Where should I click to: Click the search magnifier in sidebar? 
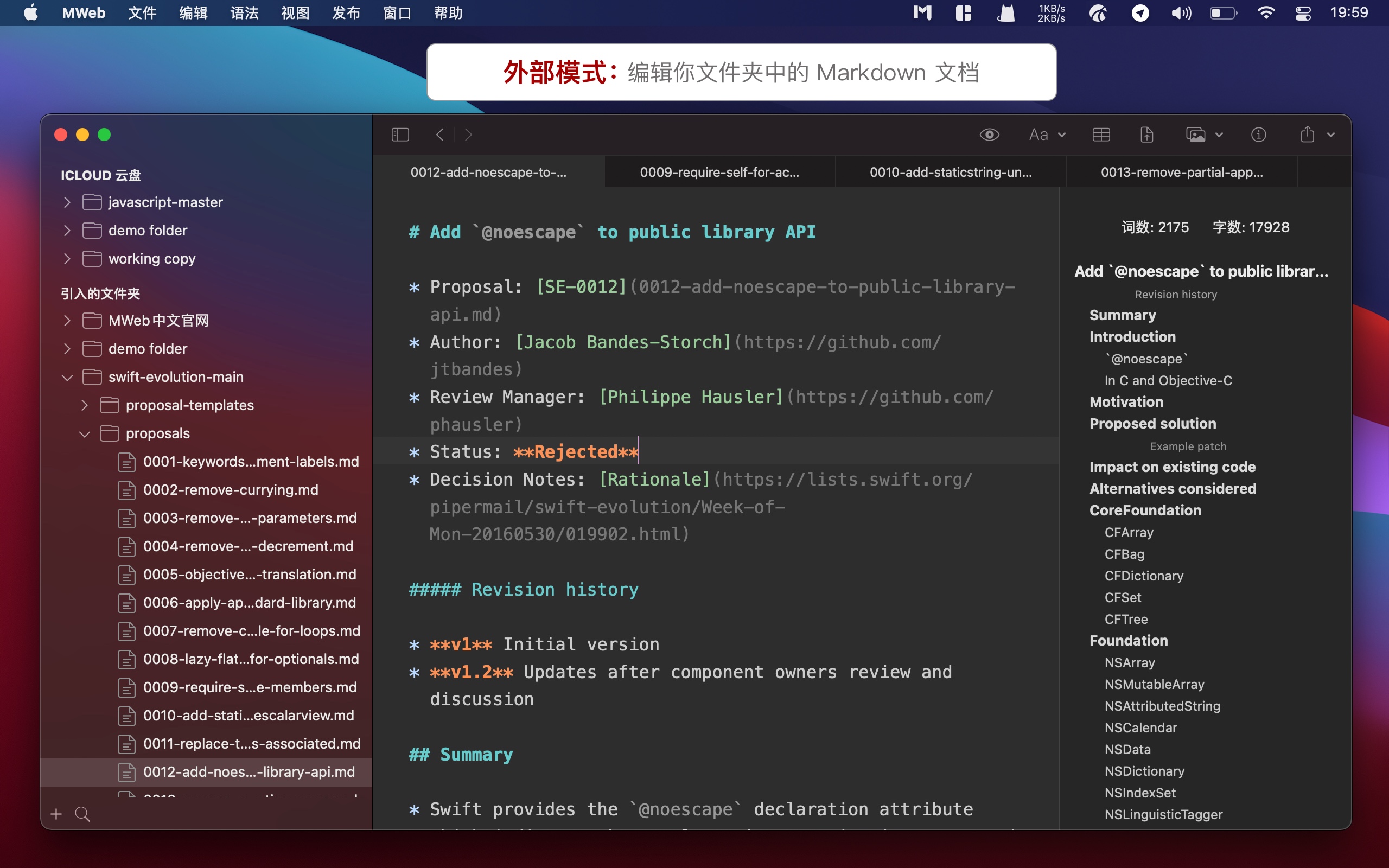(82, 814)
